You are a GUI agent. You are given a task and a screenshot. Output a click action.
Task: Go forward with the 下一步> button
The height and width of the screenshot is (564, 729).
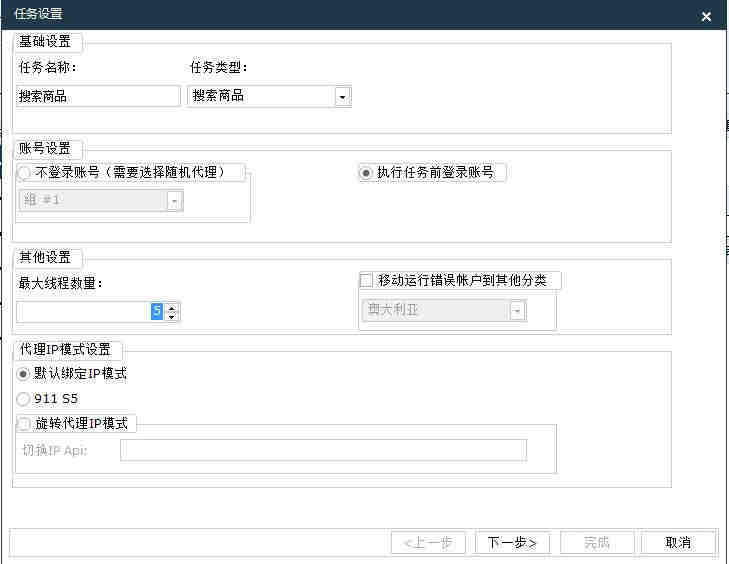point(512,542)
